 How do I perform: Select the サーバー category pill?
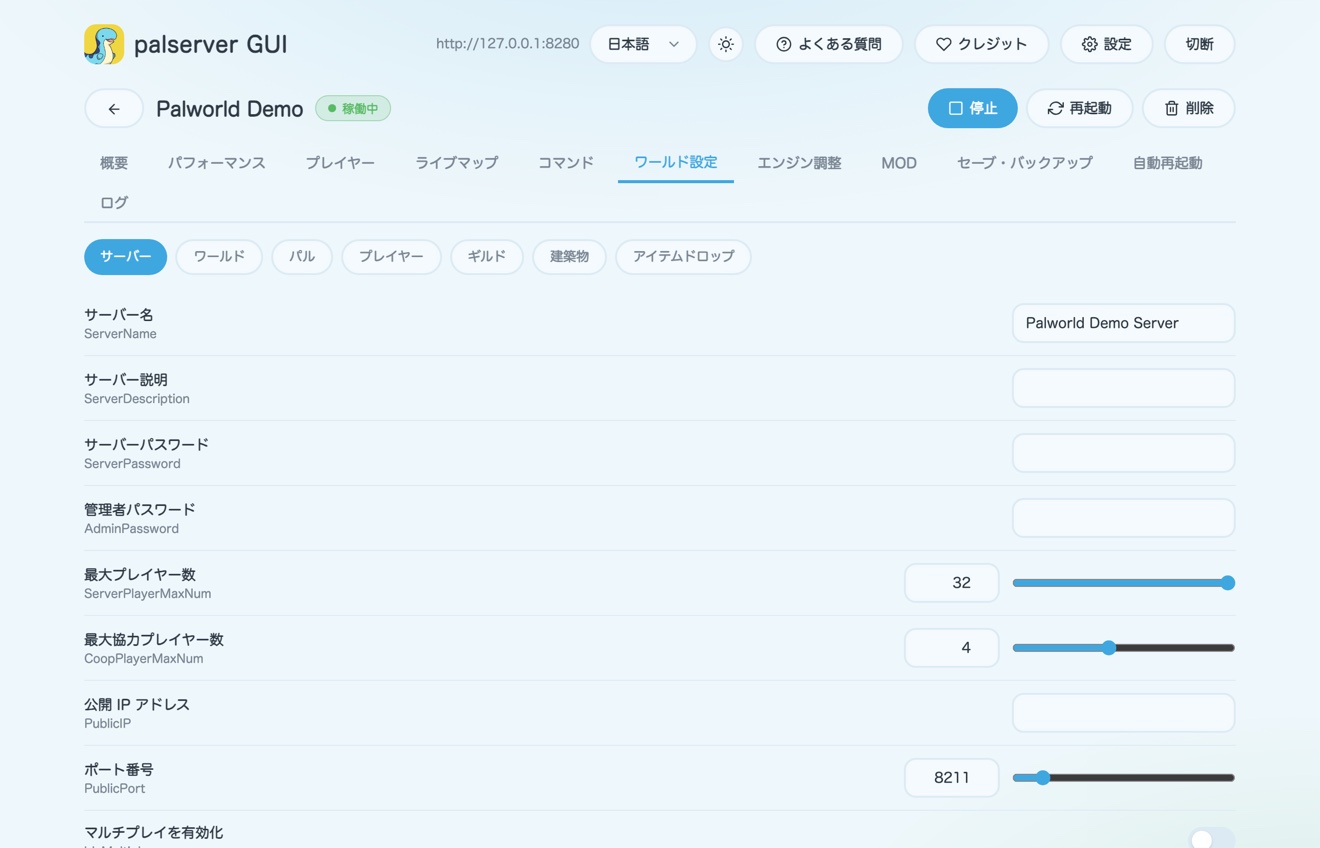(126, 256)
